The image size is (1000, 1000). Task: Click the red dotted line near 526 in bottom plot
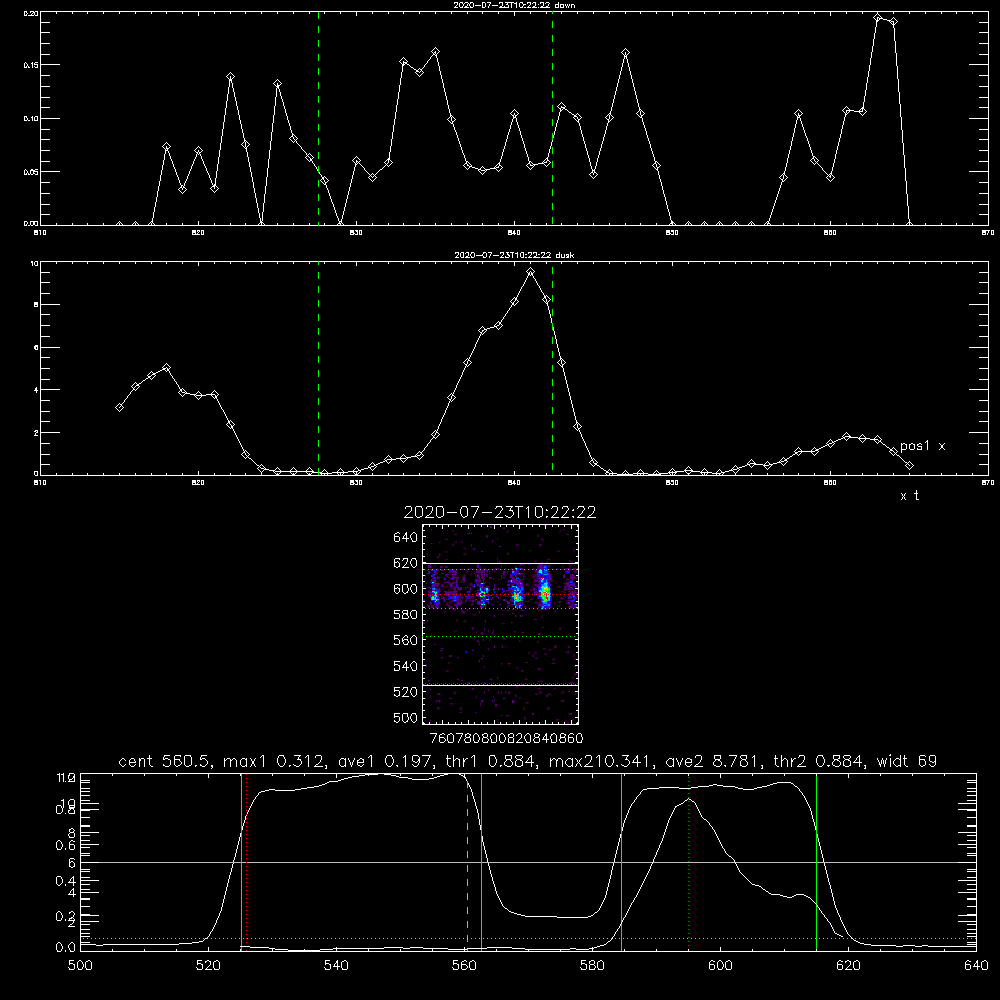coord(247,863)
